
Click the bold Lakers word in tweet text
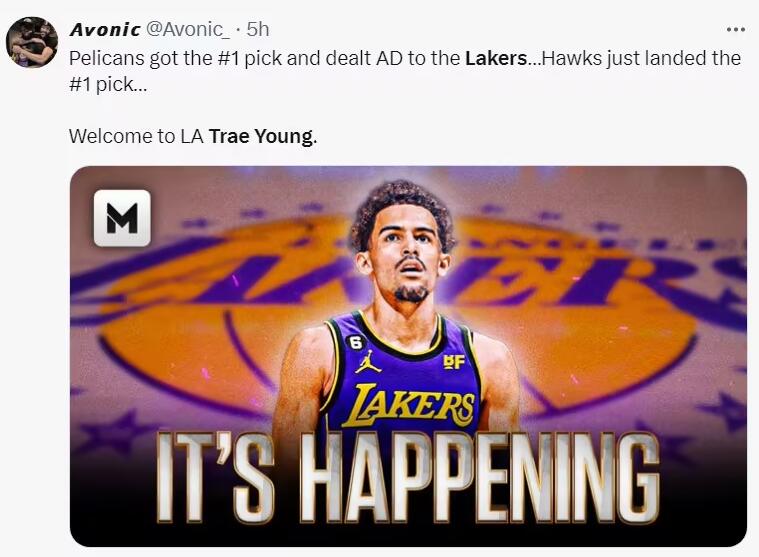point(496,58)
